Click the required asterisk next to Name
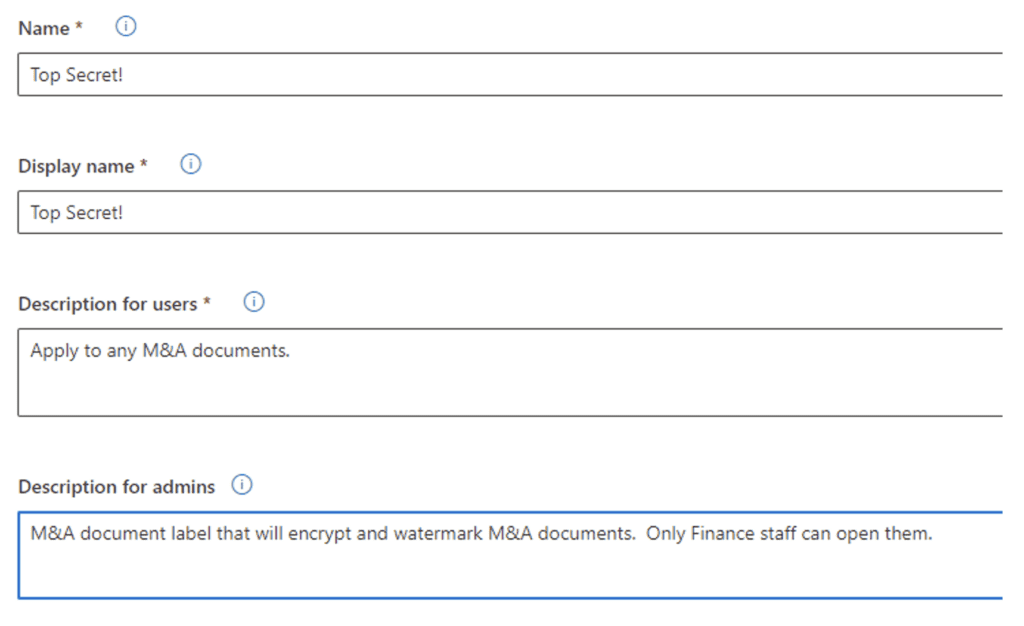The image size is (1024, 626). (x=79, y=26)
